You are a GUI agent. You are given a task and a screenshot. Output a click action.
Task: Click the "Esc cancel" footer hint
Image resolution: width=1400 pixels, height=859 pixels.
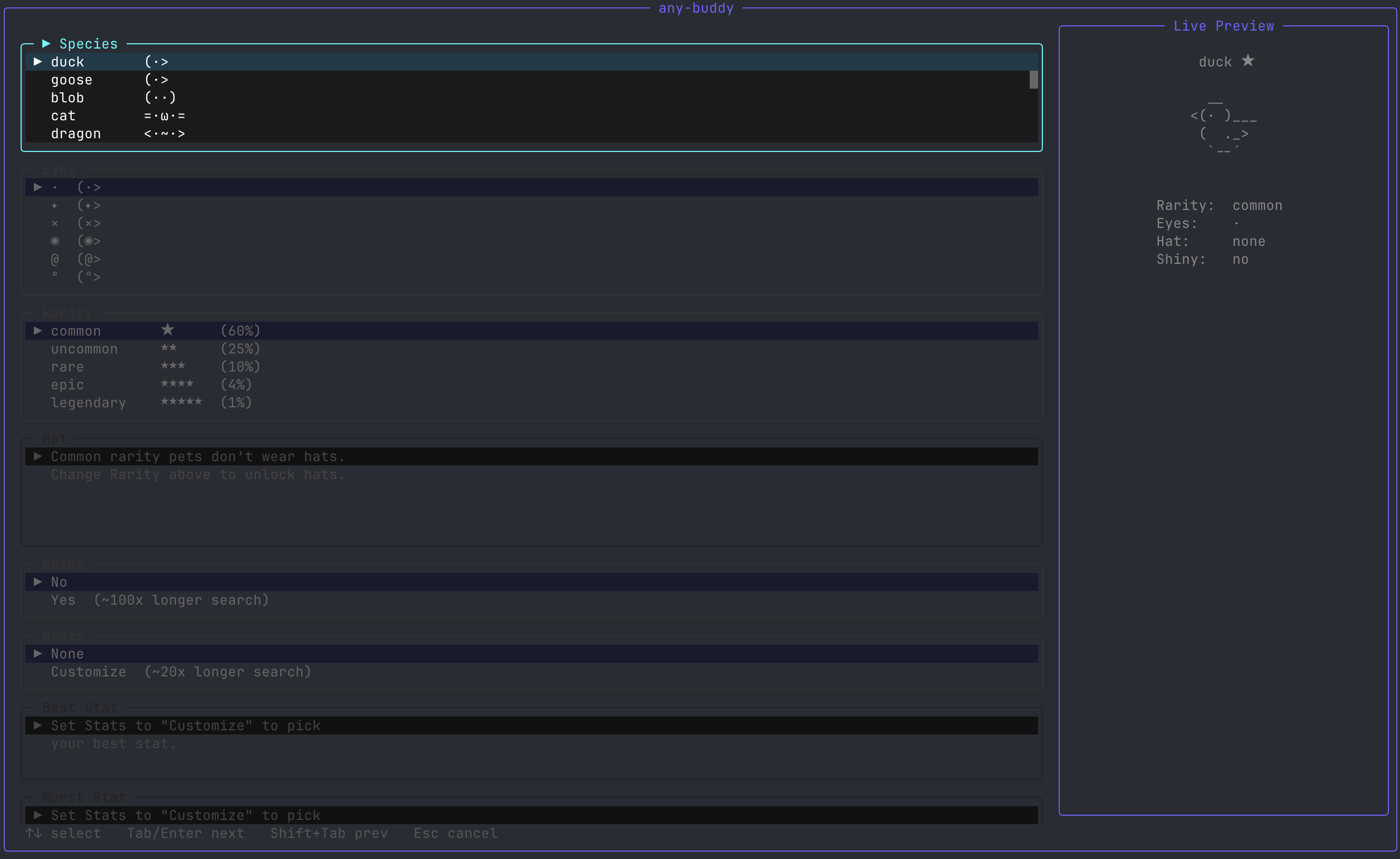[x=455, y=834]
